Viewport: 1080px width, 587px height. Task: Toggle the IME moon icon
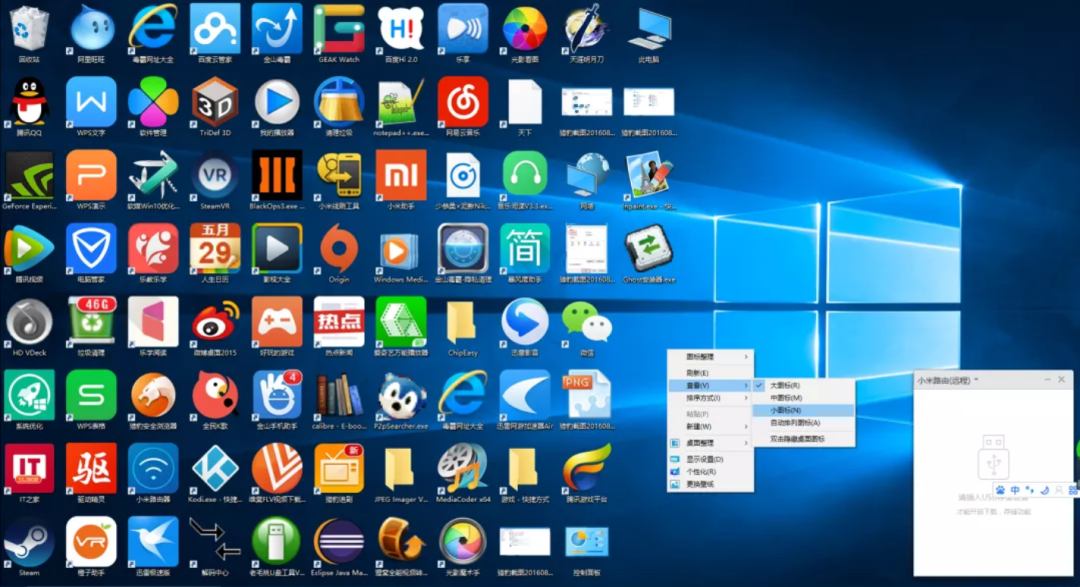1044,490
